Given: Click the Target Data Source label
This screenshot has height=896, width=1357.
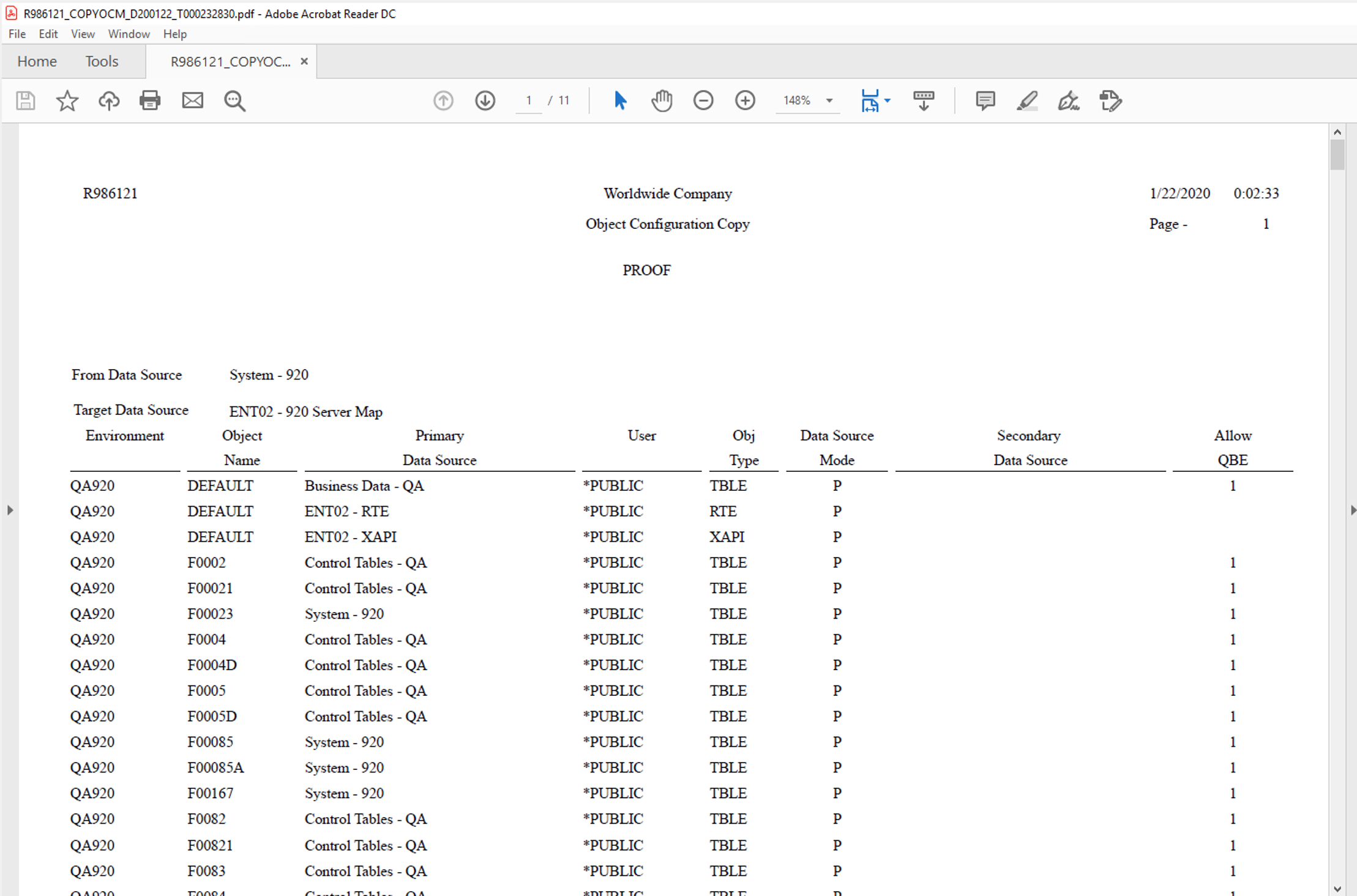Looking at the screenshot, I should click(130, 410).
